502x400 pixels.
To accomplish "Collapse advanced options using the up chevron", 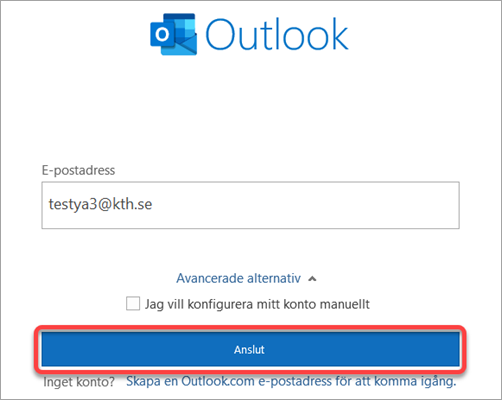I will point(312,279).
